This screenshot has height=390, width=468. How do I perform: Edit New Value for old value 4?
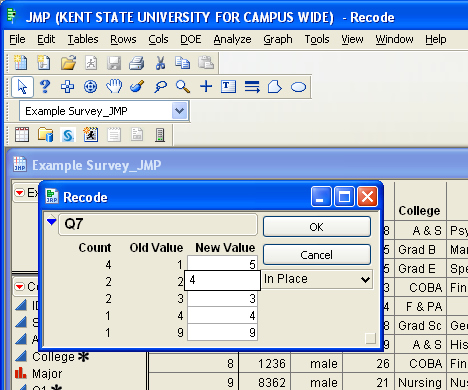(x=222, y=315)
